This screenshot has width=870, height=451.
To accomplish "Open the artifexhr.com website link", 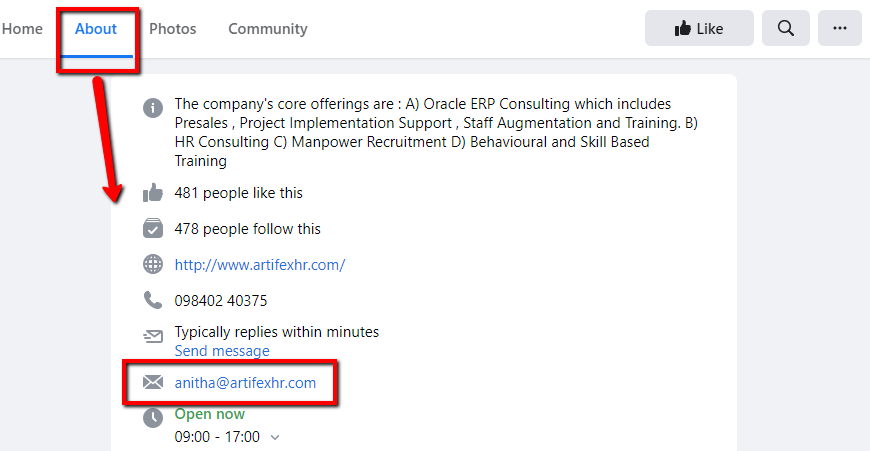I will click(259, 265).
